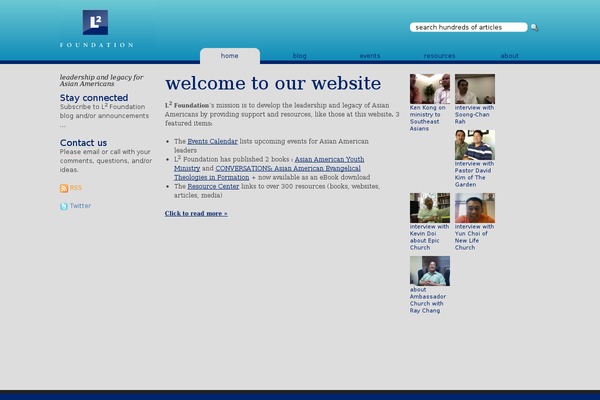Open the Ray Chang Ambassador Church thumbnail
This screenshot has width=600, height=400.
(x=430, y=271)
